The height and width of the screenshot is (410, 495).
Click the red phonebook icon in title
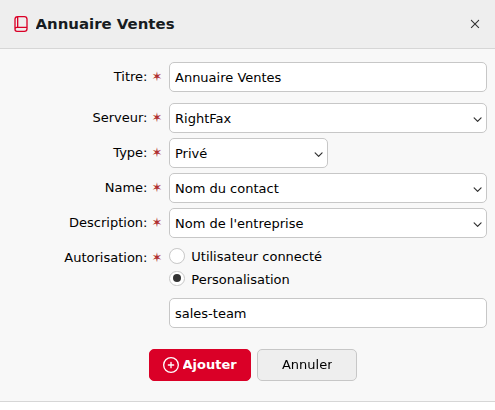(21, 24)
